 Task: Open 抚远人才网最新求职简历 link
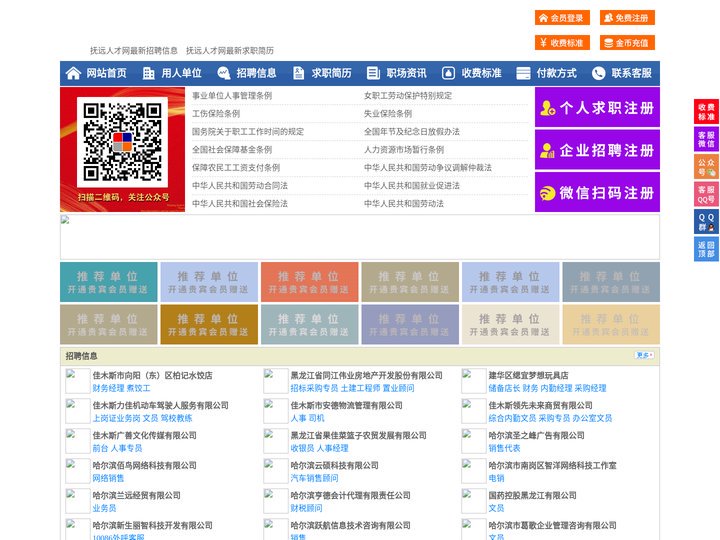(x=230, y=51)
